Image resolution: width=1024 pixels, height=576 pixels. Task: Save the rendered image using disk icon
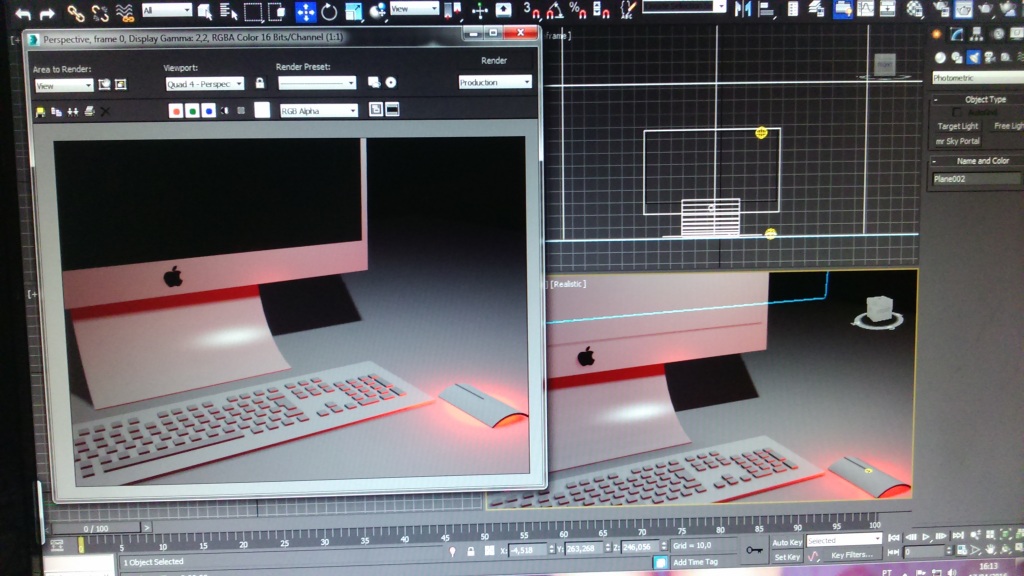tap(40, 110)
